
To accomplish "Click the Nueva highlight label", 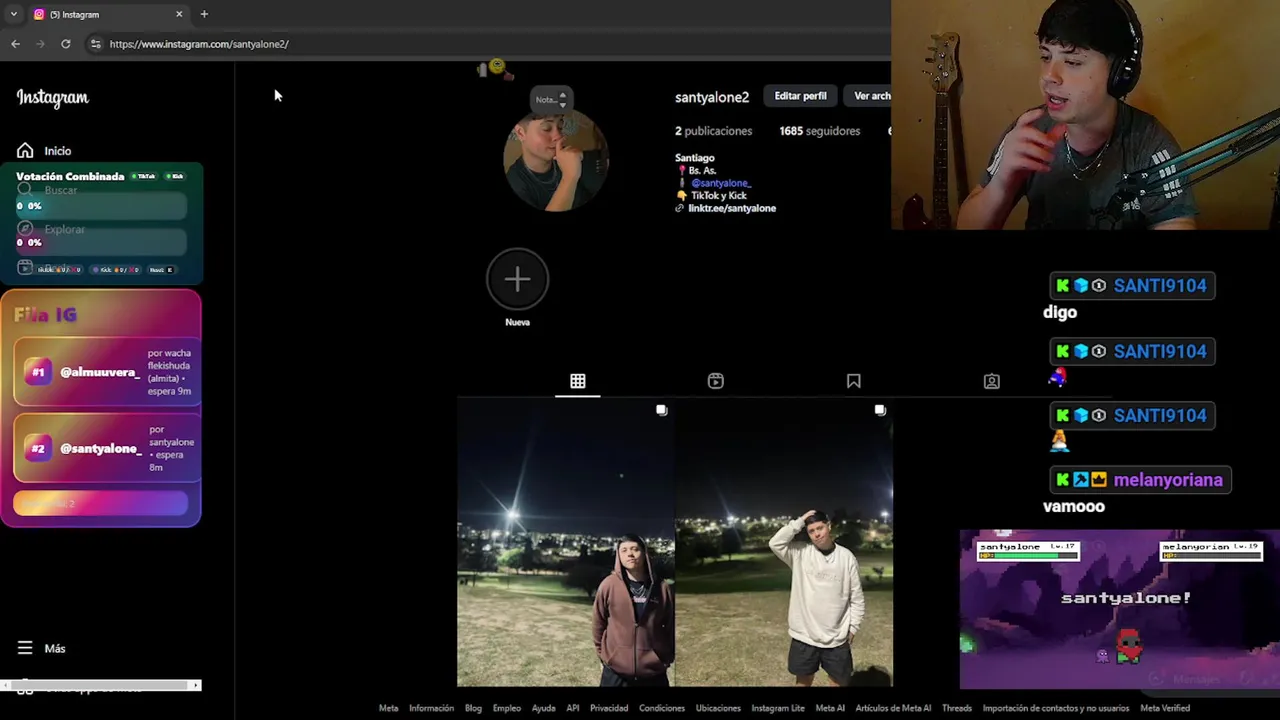I will (x=517, y=322).
